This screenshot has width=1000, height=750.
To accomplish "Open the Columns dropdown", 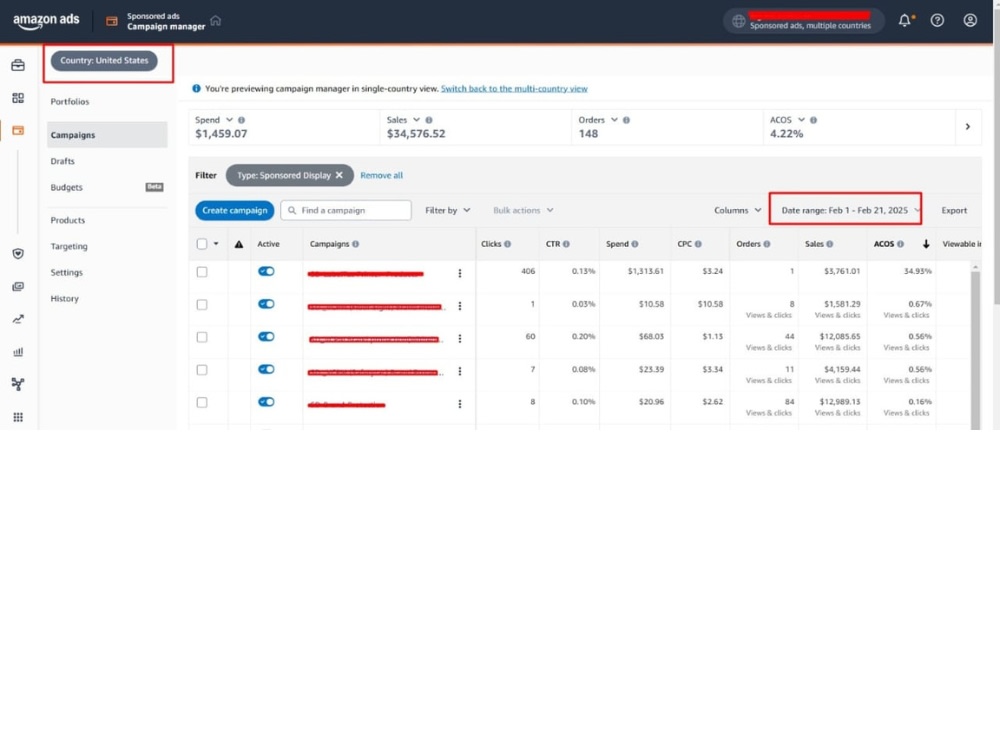I will pos(737,210).
